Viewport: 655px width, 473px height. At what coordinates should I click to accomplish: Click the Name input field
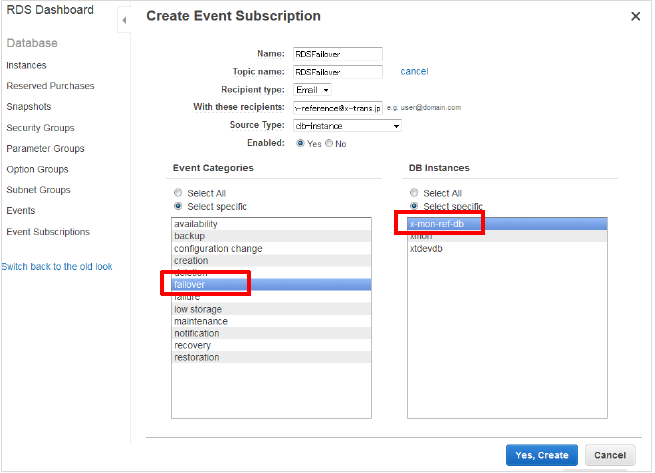click(x=338, y=54)
